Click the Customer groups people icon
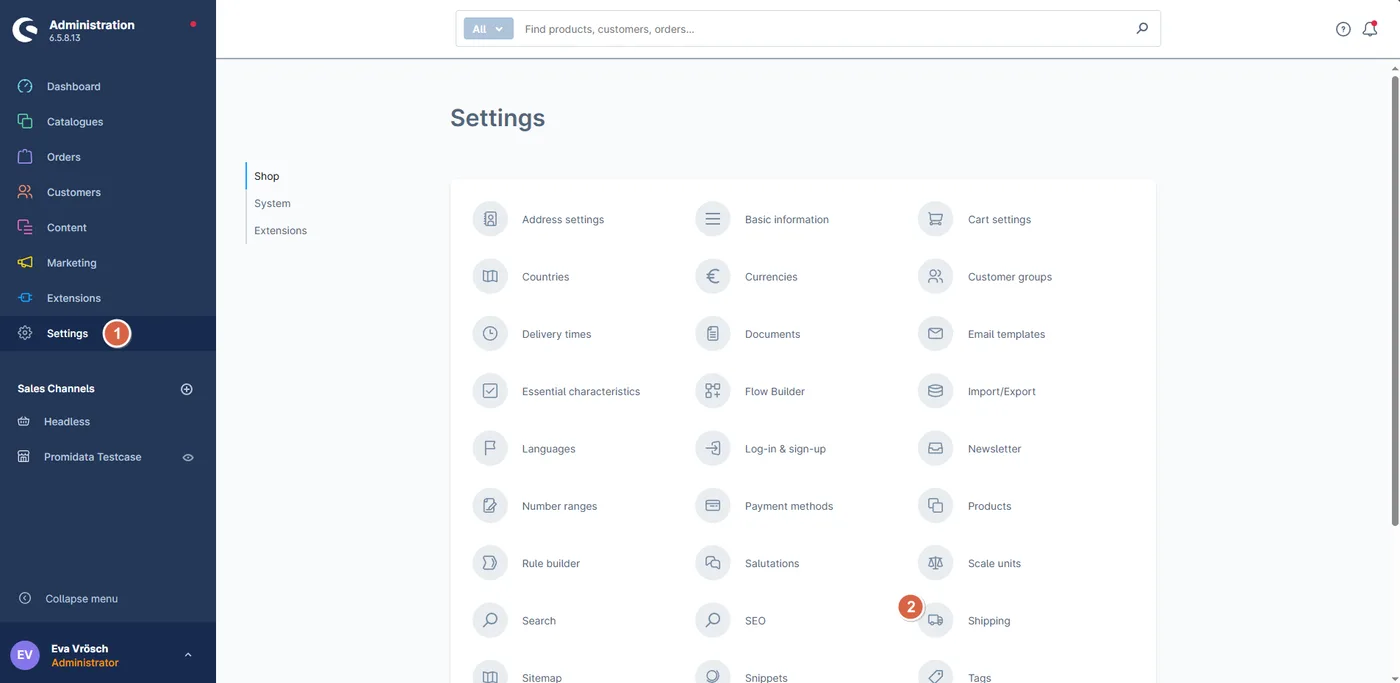The height and width of the screenshot is (683, 1400). coord(936,276)
